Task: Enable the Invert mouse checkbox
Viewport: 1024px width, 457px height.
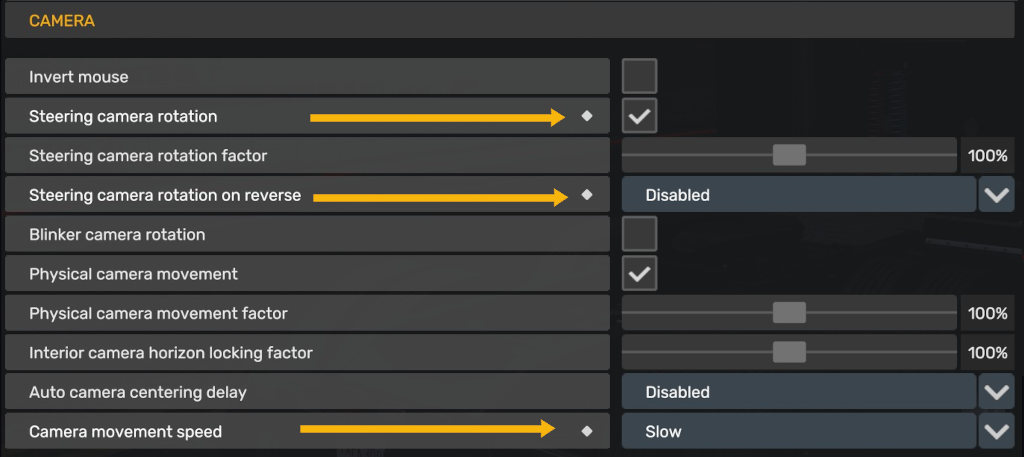Action: (639, 76)
